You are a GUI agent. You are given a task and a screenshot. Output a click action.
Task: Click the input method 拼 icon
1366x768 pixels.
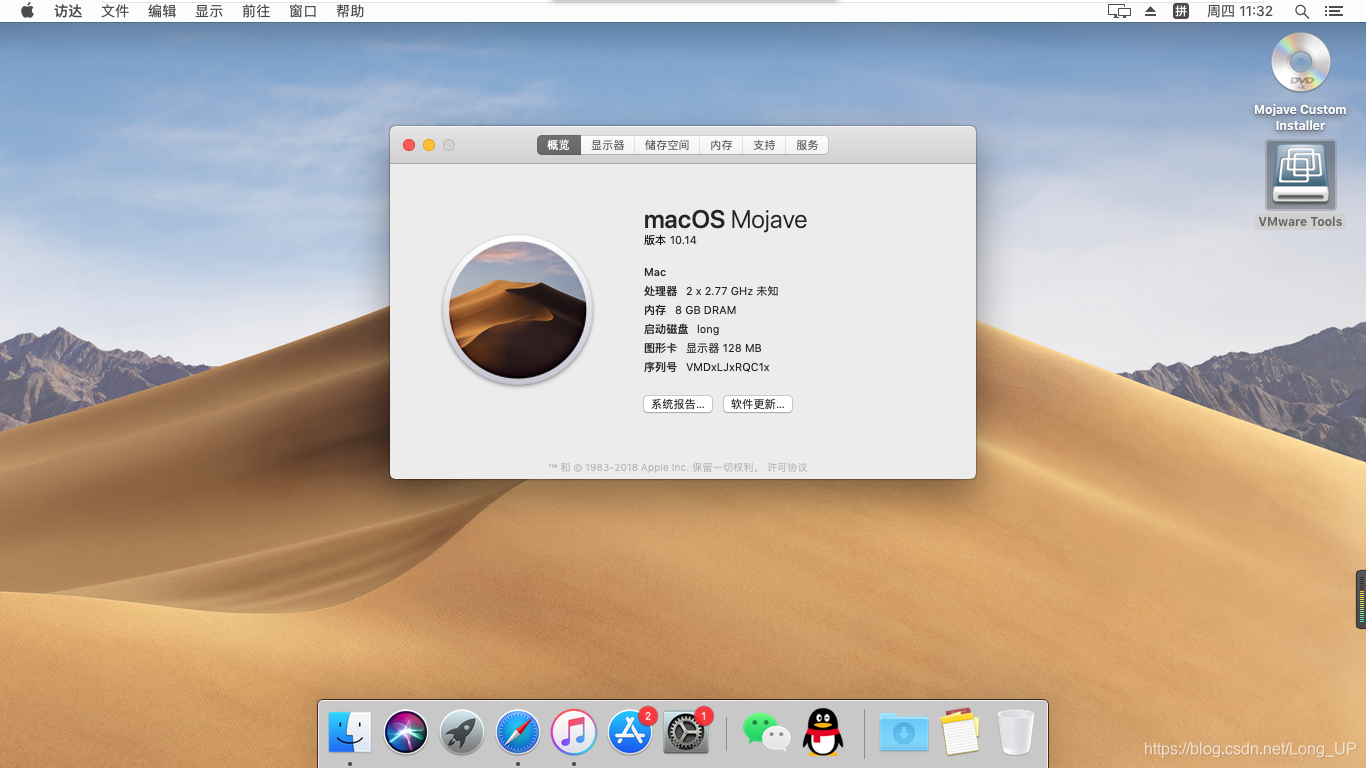click(1181, 11)
